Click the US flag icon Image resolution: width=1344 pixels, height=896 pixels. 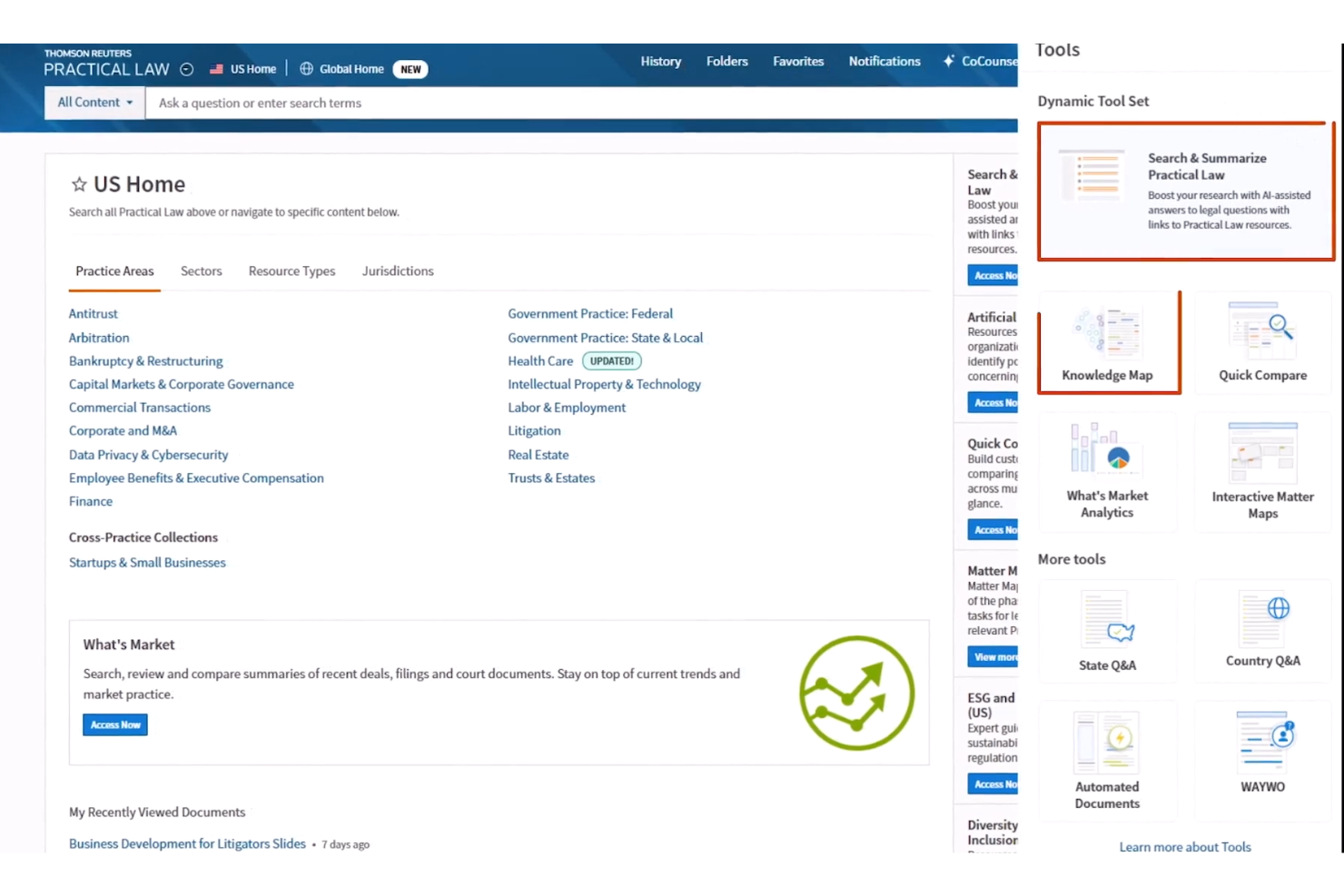coord(216,69)
